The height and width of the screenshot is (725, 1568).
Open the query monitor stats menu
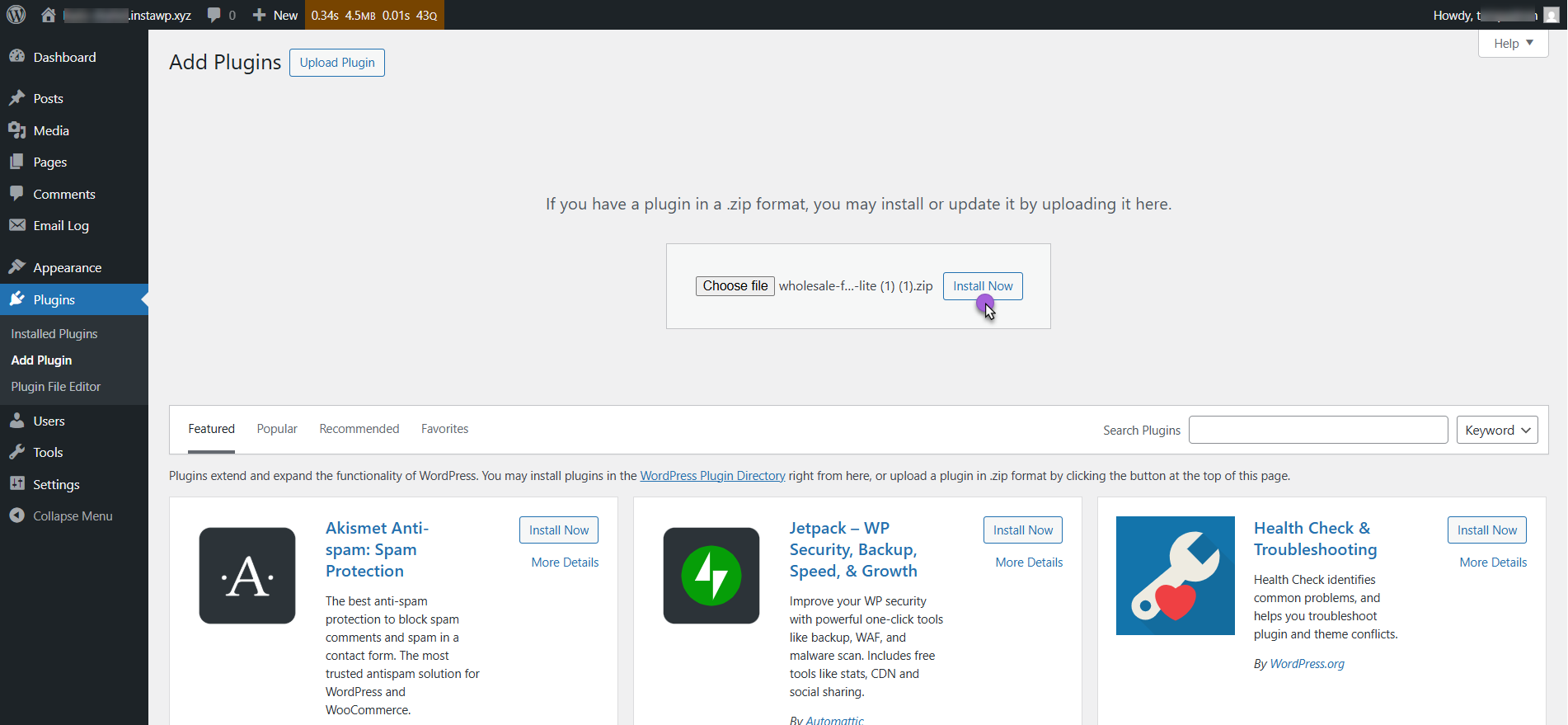tap(374, 15)
